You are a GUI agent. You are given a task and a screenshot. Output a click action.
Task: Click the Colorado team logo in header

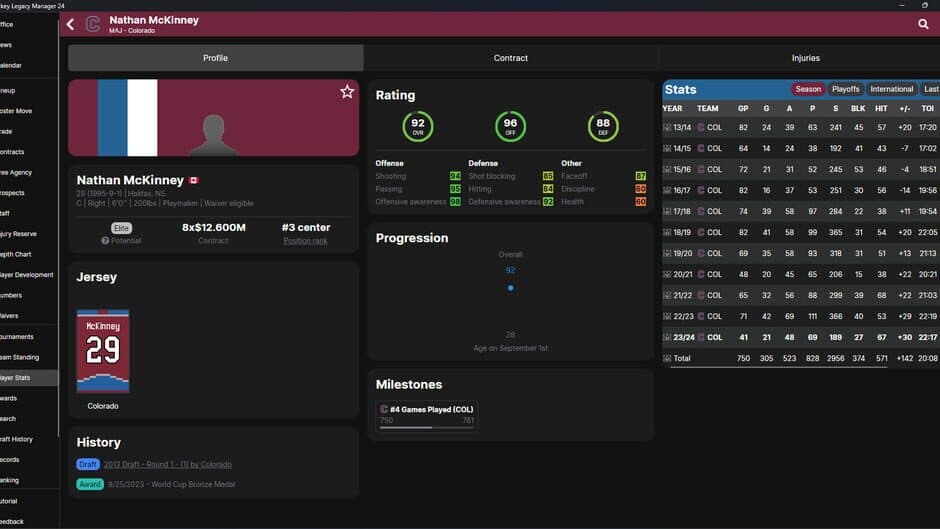93,24
